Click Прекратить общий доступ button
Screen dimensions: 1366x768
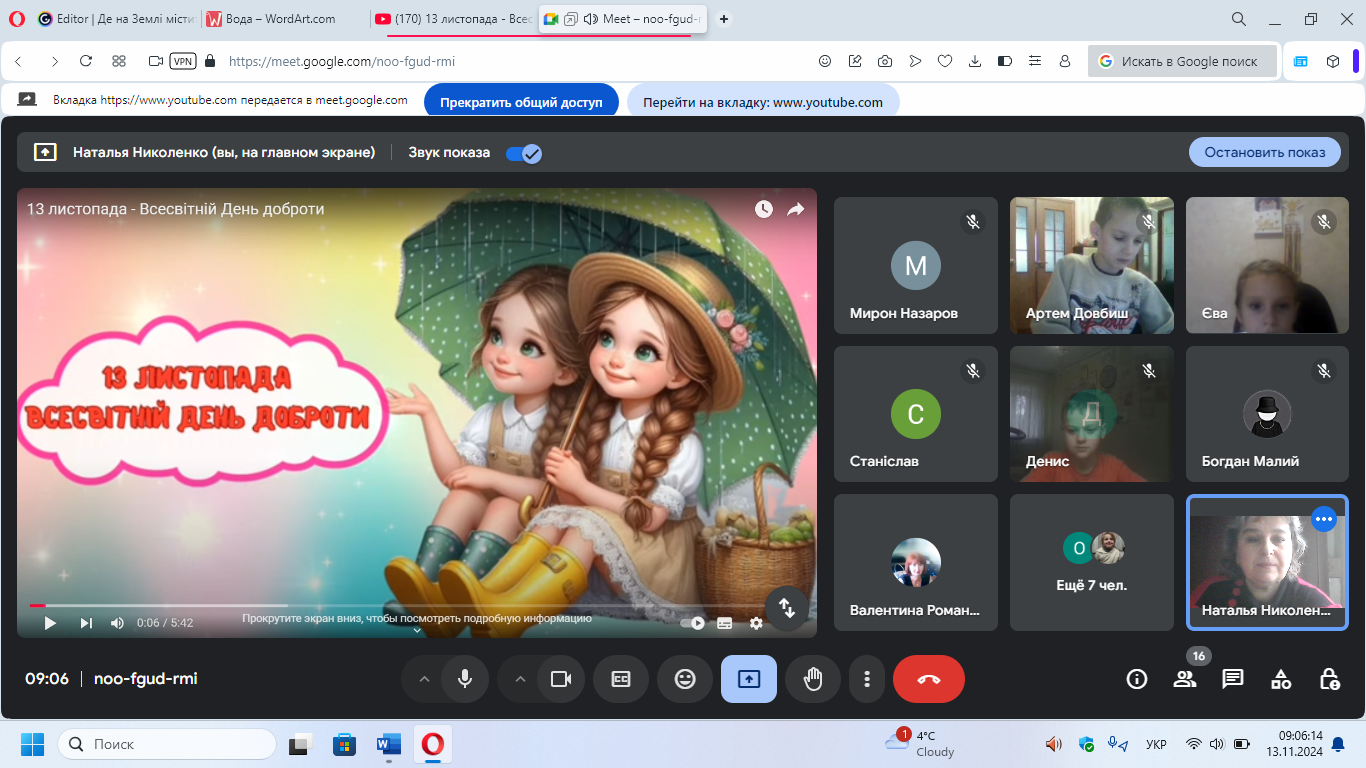tap(521, 102)
